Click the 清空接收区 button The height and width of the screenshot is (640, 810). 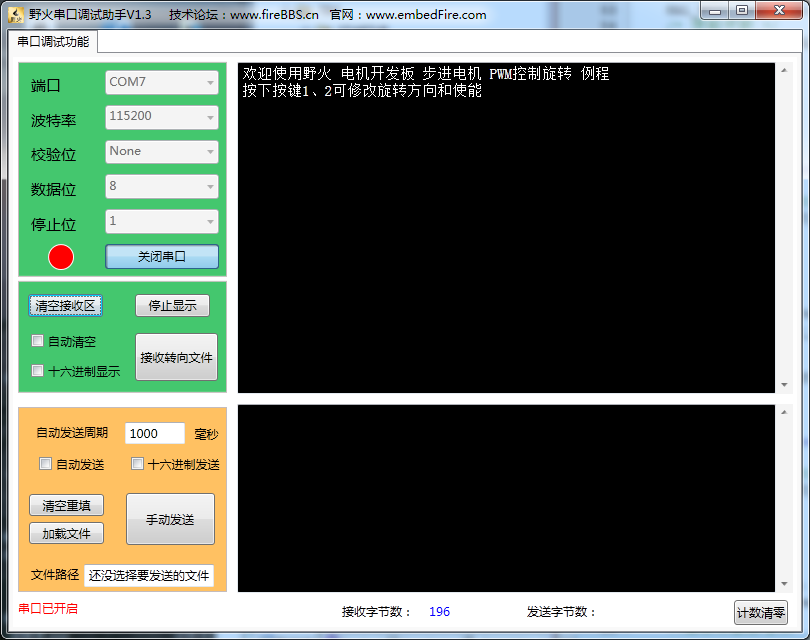point(65,305)
